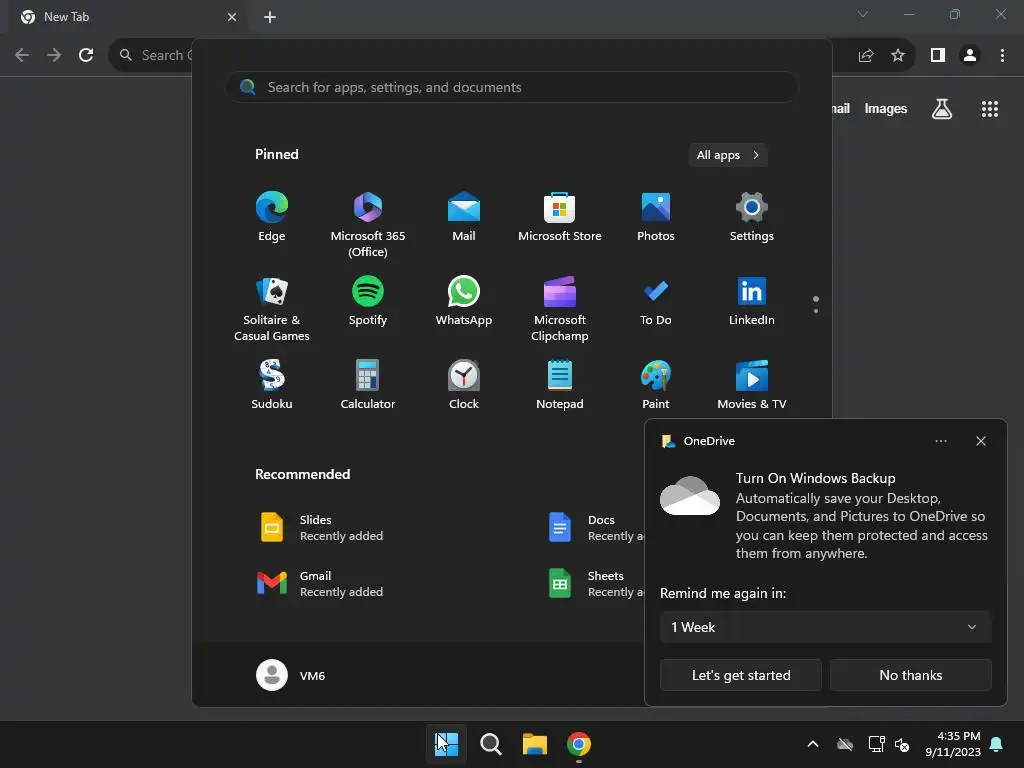Open the VM6 user account menu
Screen dimensions: 1024x768
(291, 675)
